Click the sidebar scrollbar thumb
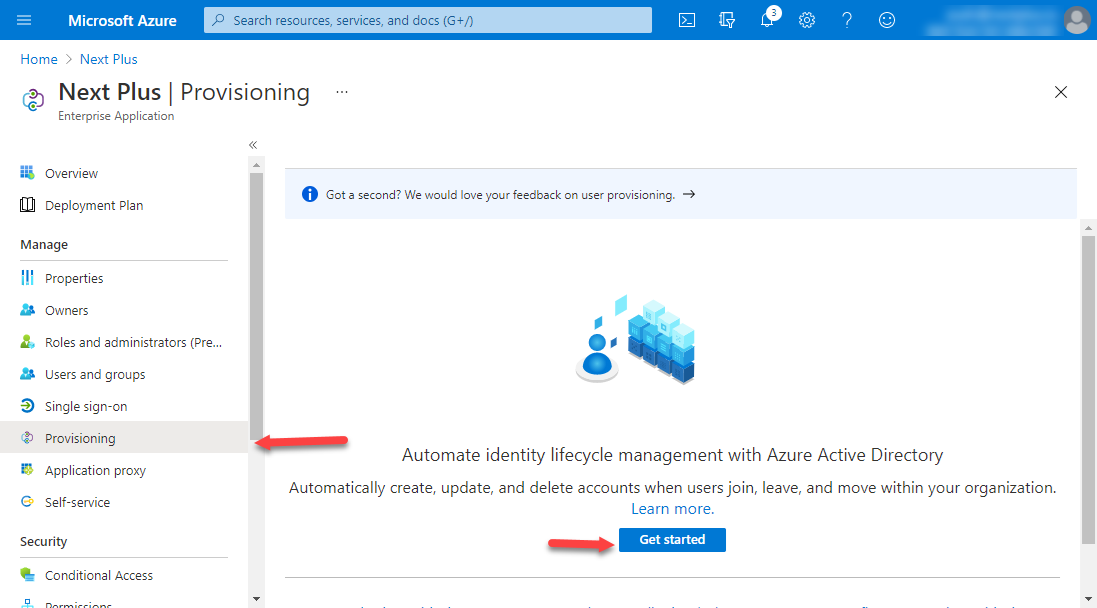 [x=256, y=306]
